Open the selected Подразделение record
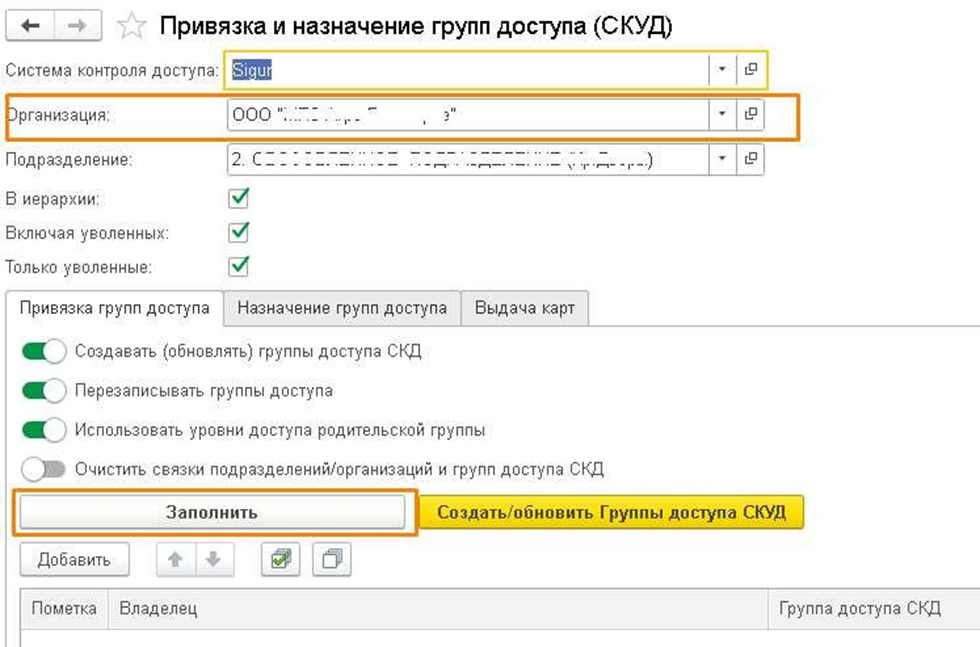 751,159
